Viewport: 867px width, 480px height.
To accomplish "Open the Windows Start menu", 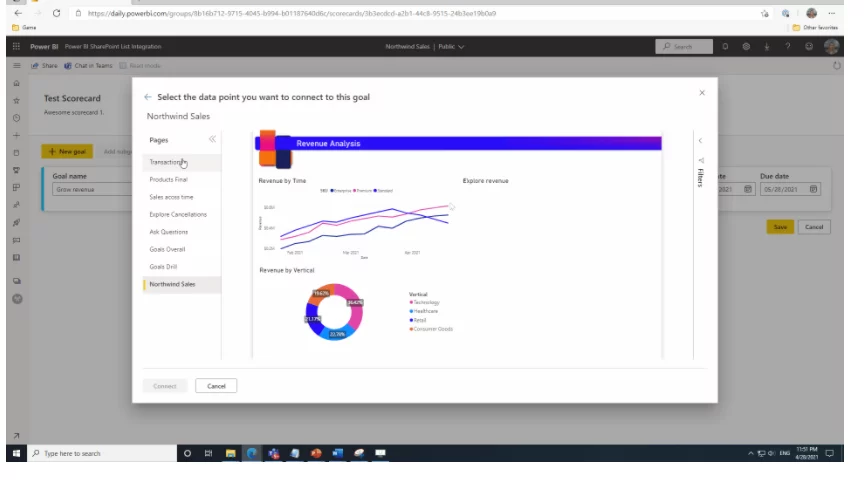I will pos(17,453).
